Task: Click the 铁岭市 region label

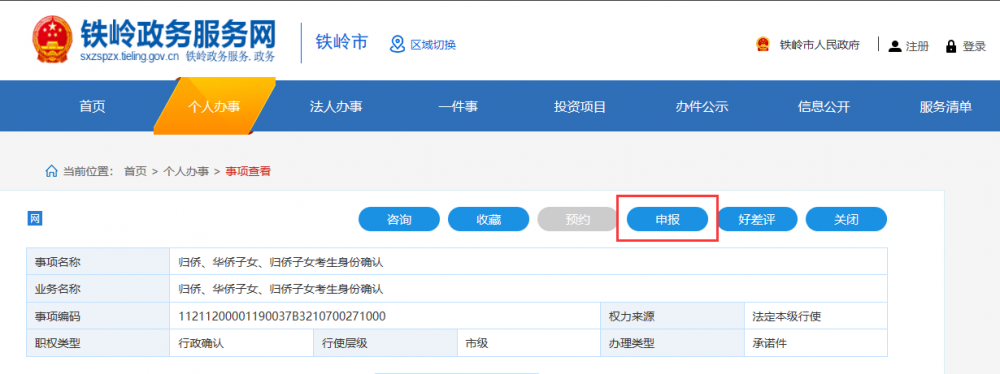Action: pos(342,42)
